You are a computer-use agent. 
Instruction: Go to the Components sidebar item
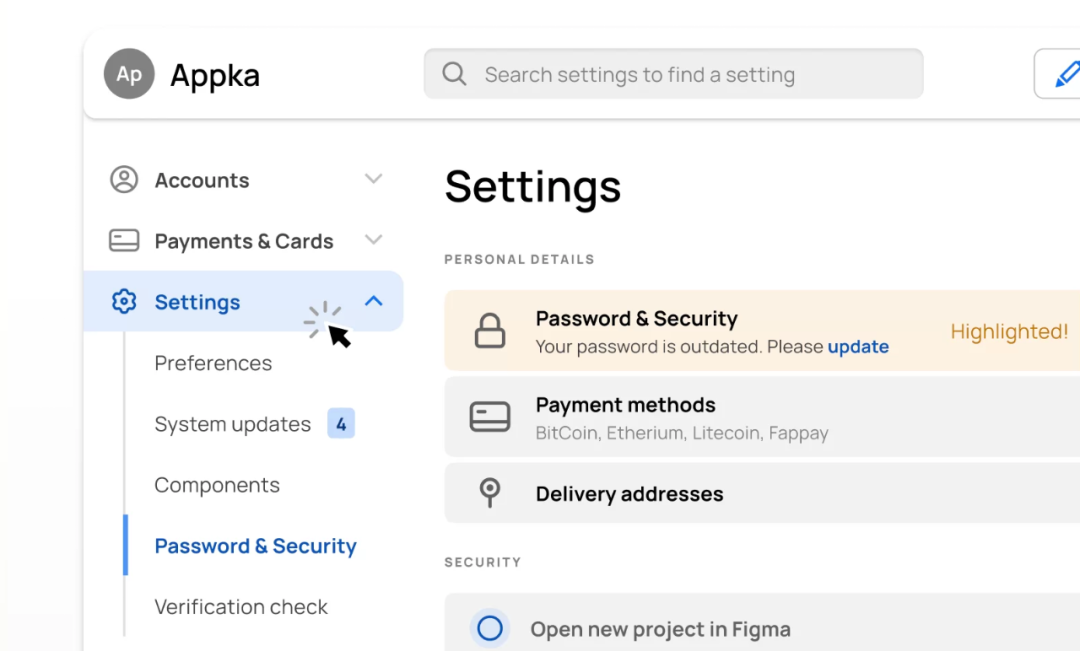pos(217,485)
